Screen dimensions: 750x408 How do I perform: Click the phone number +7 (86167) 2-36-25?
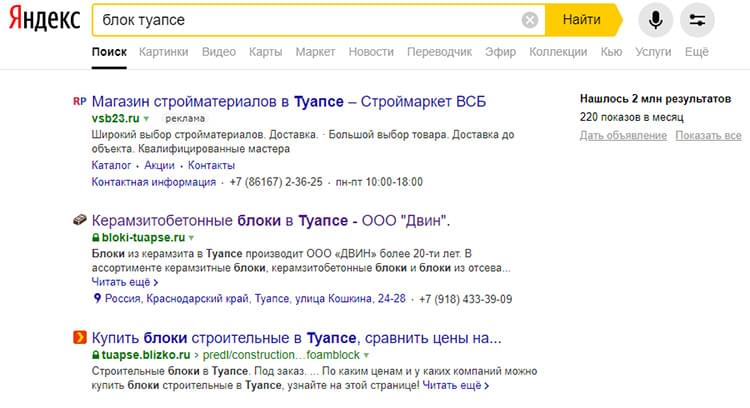[x=276, y=182]
